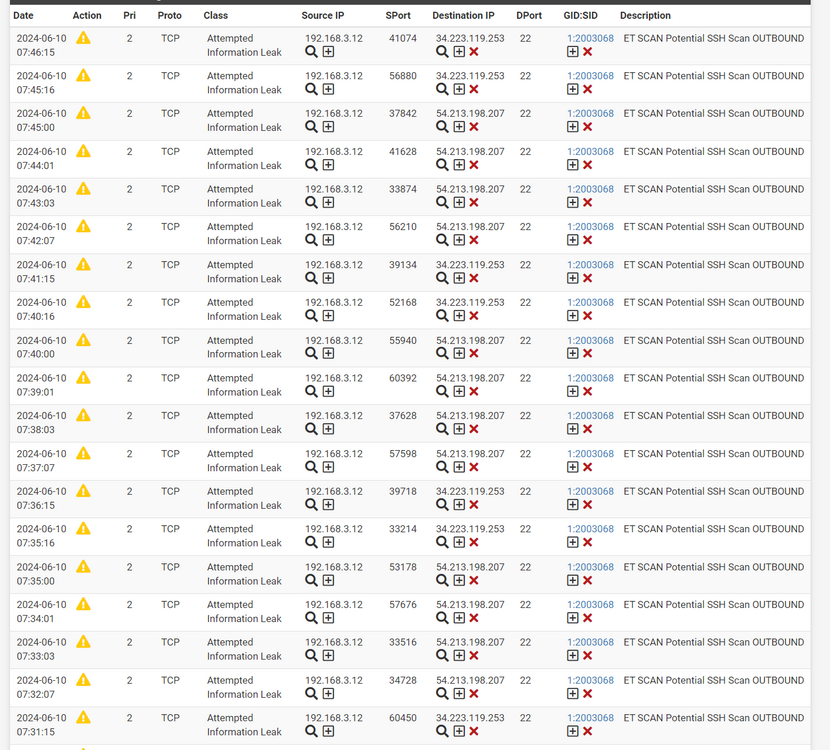This screenshot has height=750, width=830.
Task: Click destination IP red X in 07:46:15 row
Action: point(474,52)
